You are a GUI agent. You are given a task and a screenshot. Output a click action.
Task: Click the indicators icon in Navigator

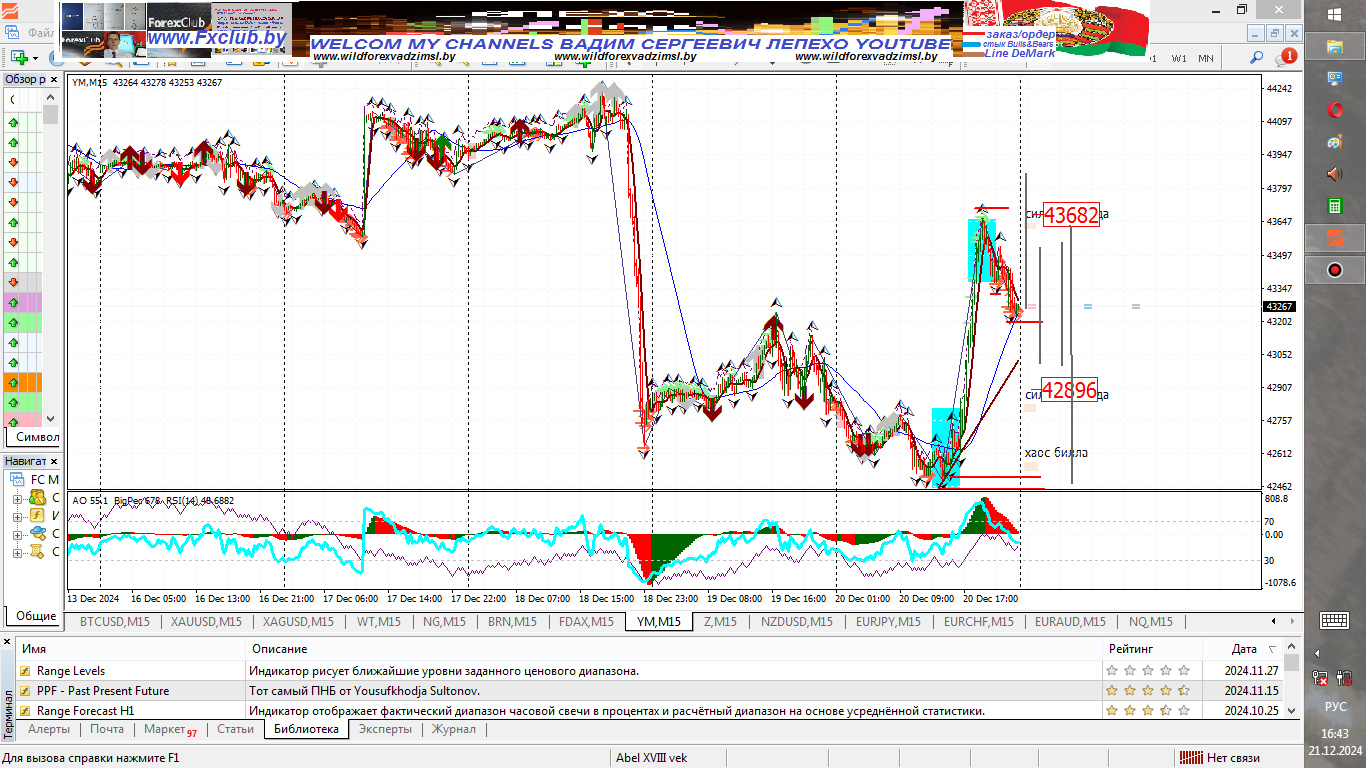(37, 516)
